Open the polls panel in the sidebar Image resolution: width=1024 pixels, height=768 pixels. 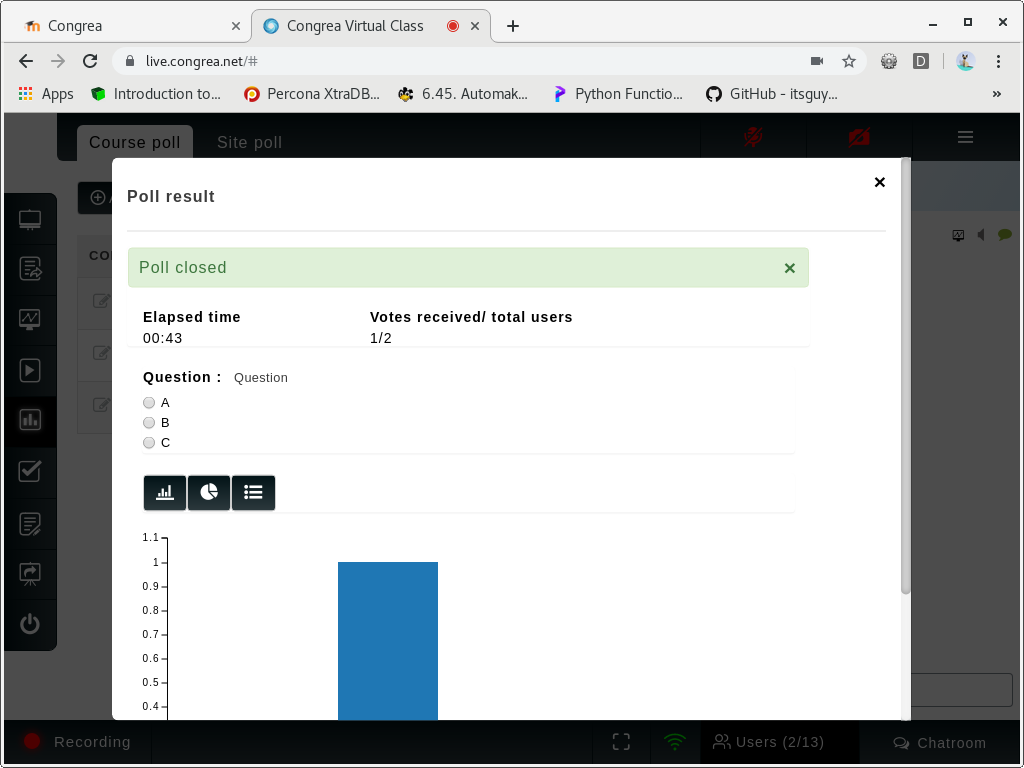point(30,420)
